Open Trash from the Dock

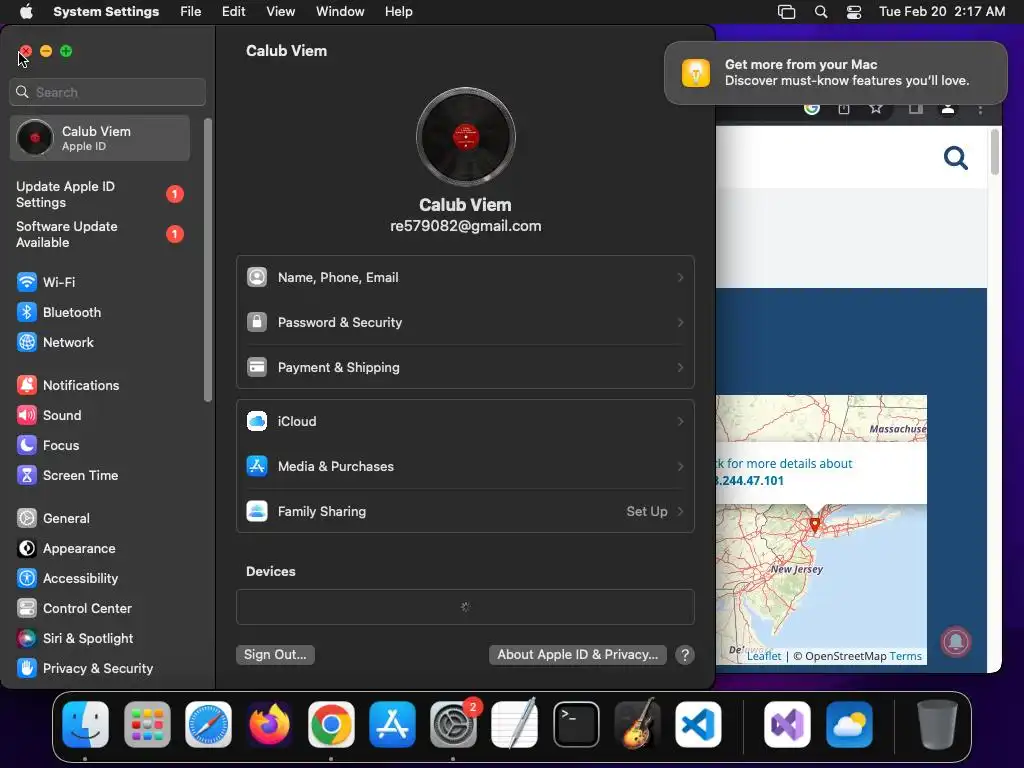(937, 724)
